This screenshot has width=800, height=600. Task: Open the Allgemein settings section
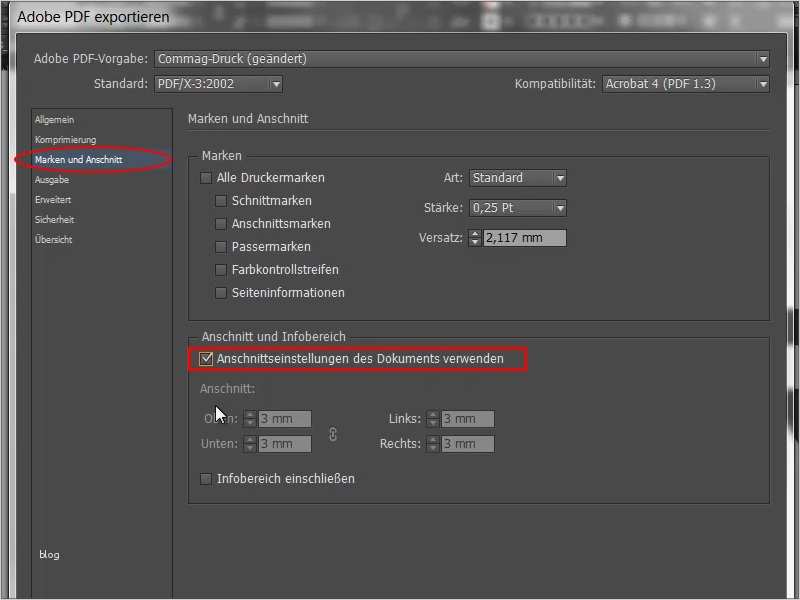tap(55, 120)
